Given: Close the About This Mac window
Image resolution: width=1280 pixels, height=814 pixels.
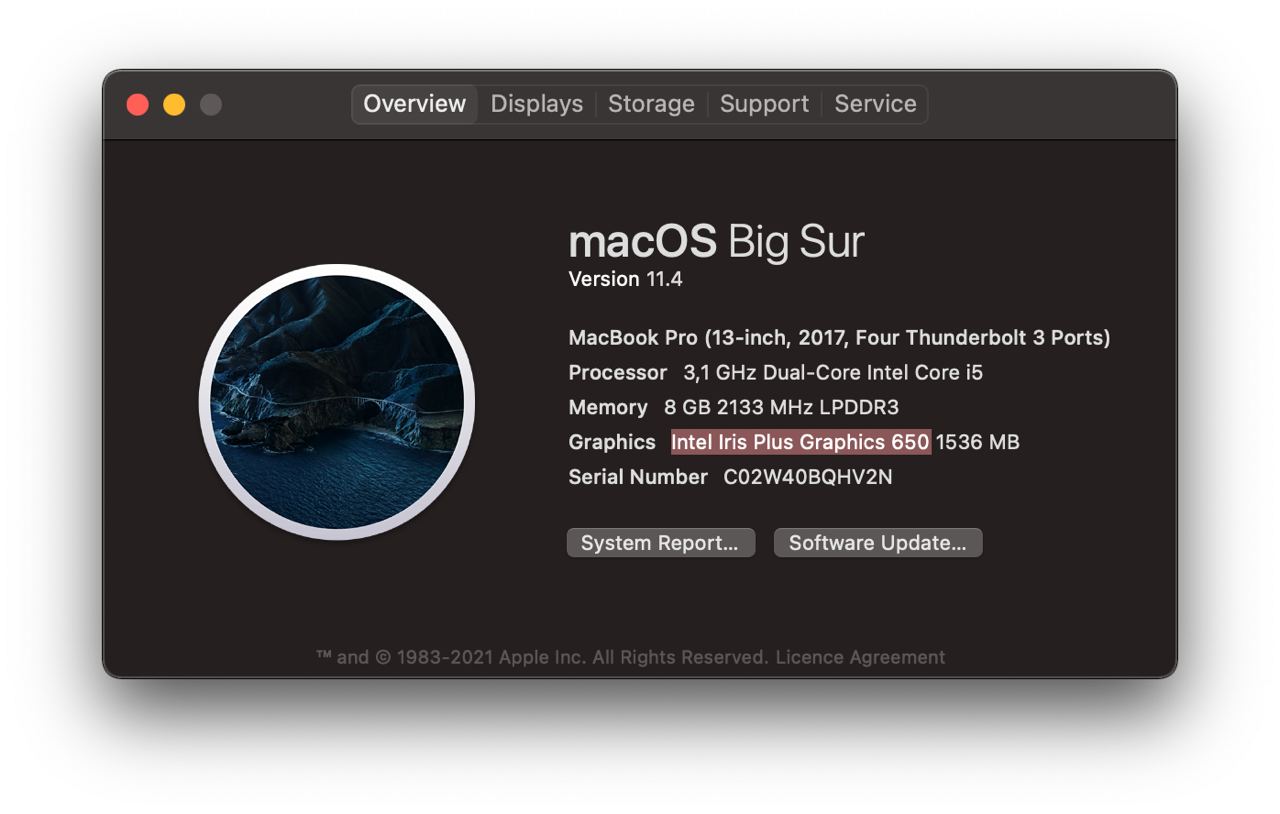Looking at the screenshot, I should coord(138,104).
